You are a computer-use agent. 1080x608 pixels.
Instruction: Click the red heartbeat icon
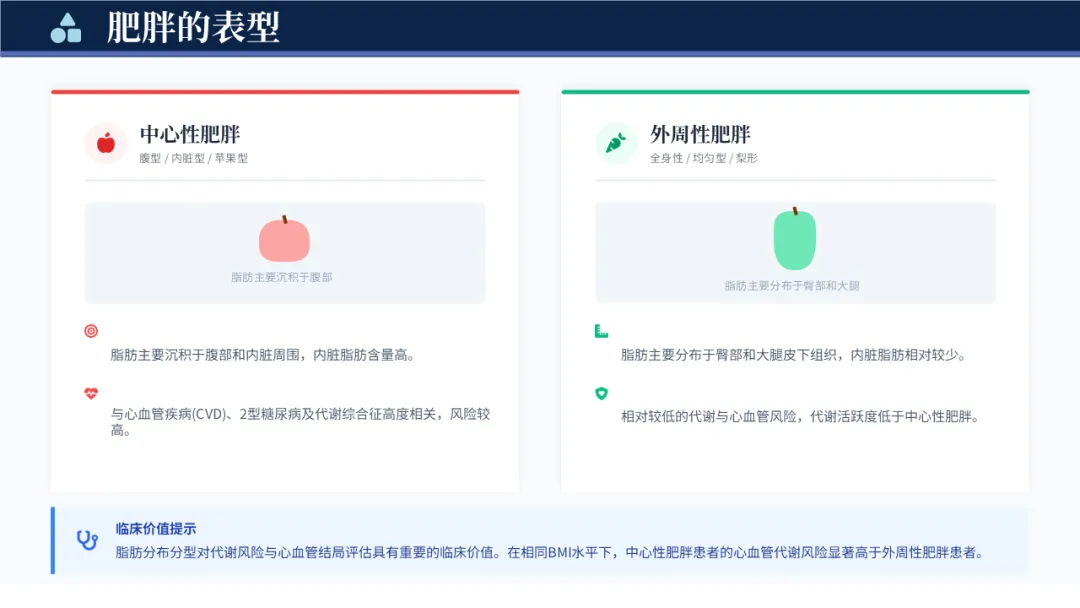[91, 393]
